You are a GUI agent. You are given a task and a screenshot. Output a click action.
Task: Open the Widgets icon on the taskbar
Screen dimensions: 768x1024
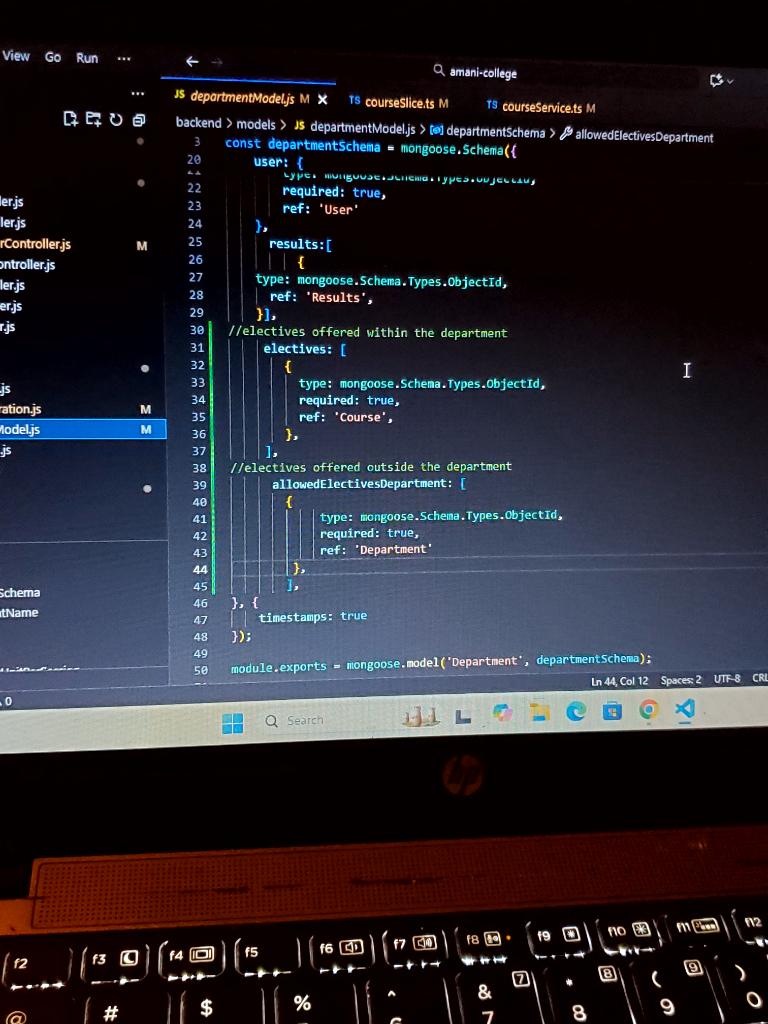[421, 718]
